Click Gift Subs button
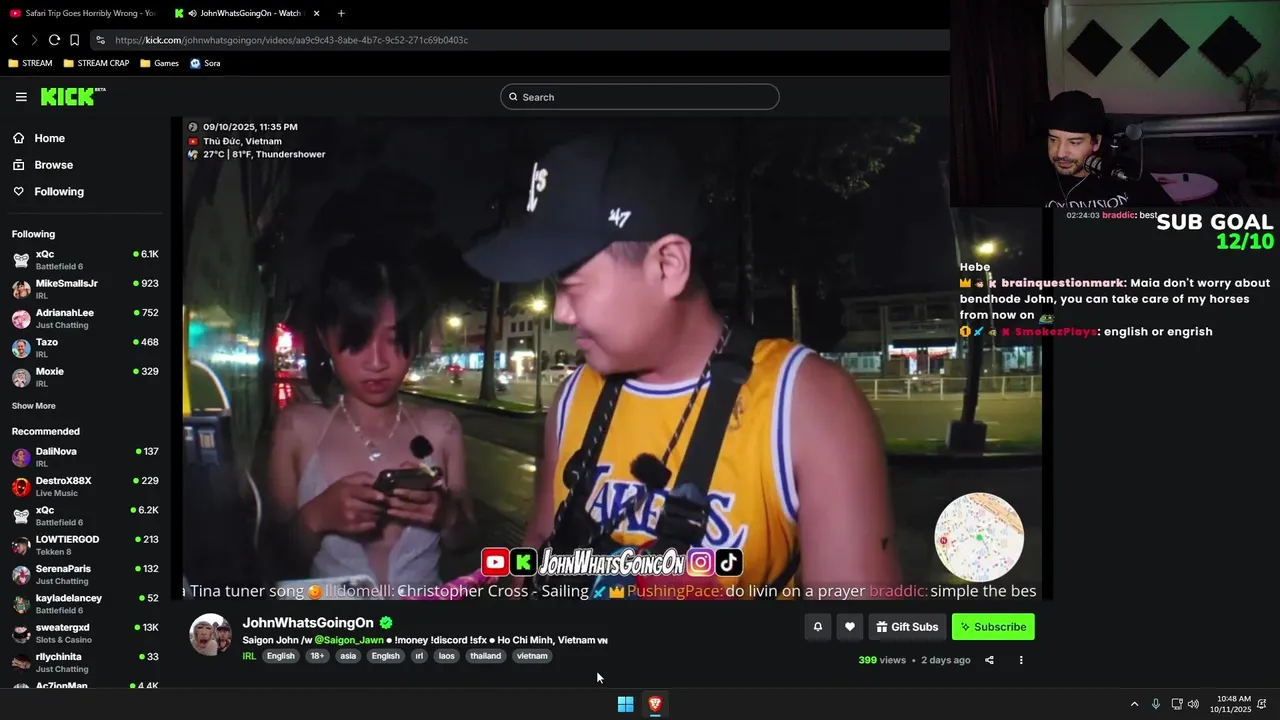 (x=907, y=627)
